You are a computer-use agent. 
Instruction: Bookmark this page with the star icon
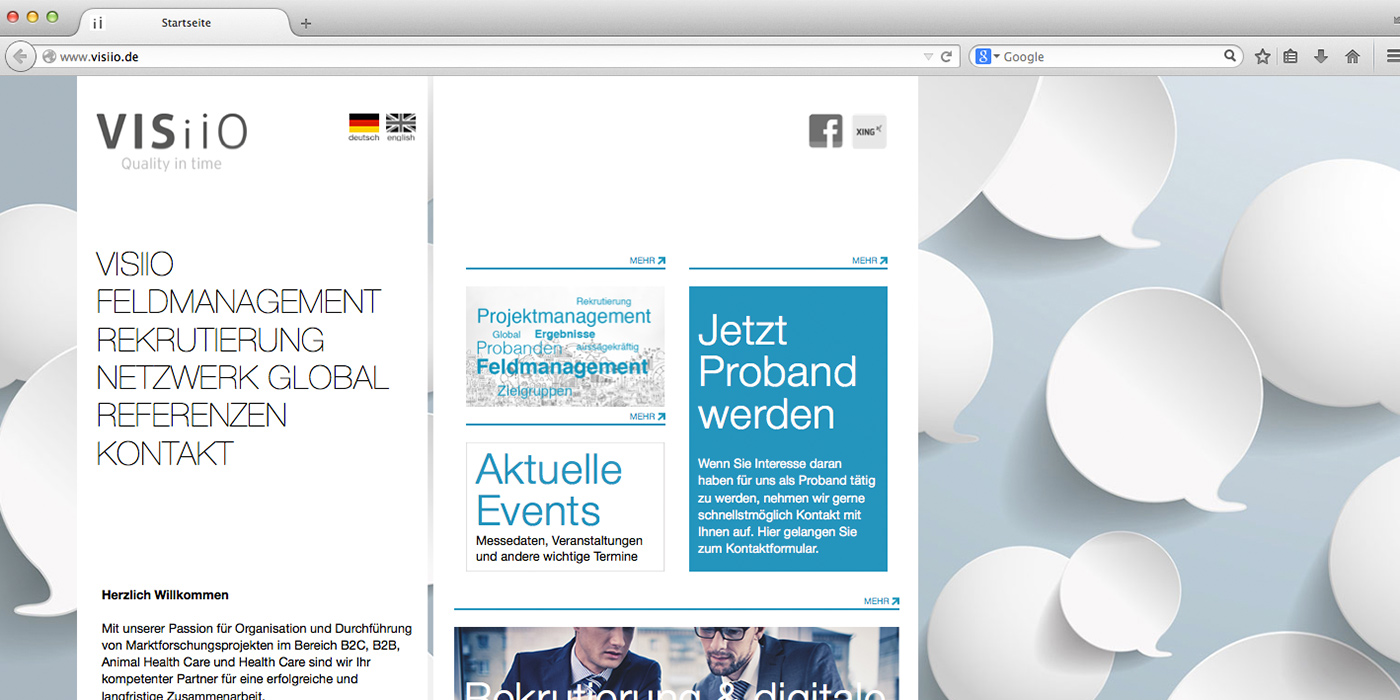(x=1262, y=57)
